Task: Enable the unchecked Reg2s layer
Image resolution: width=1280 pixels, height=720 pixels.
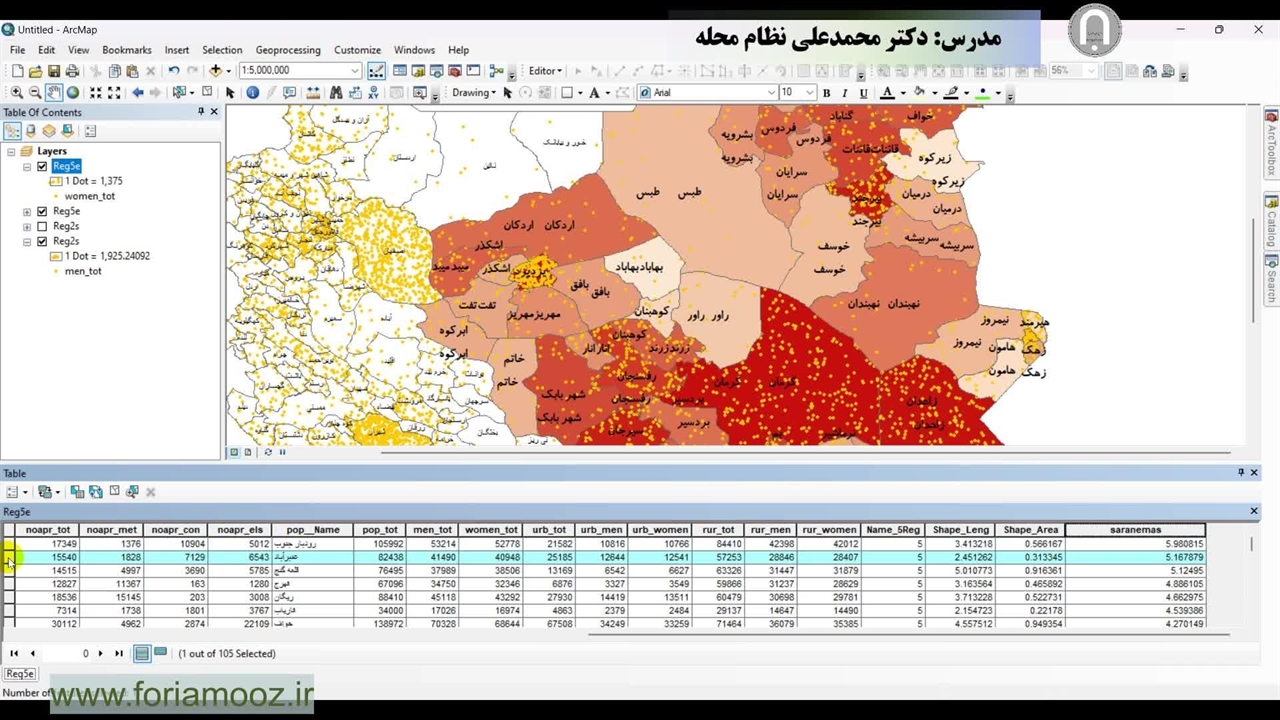Action: coord(42,227)
